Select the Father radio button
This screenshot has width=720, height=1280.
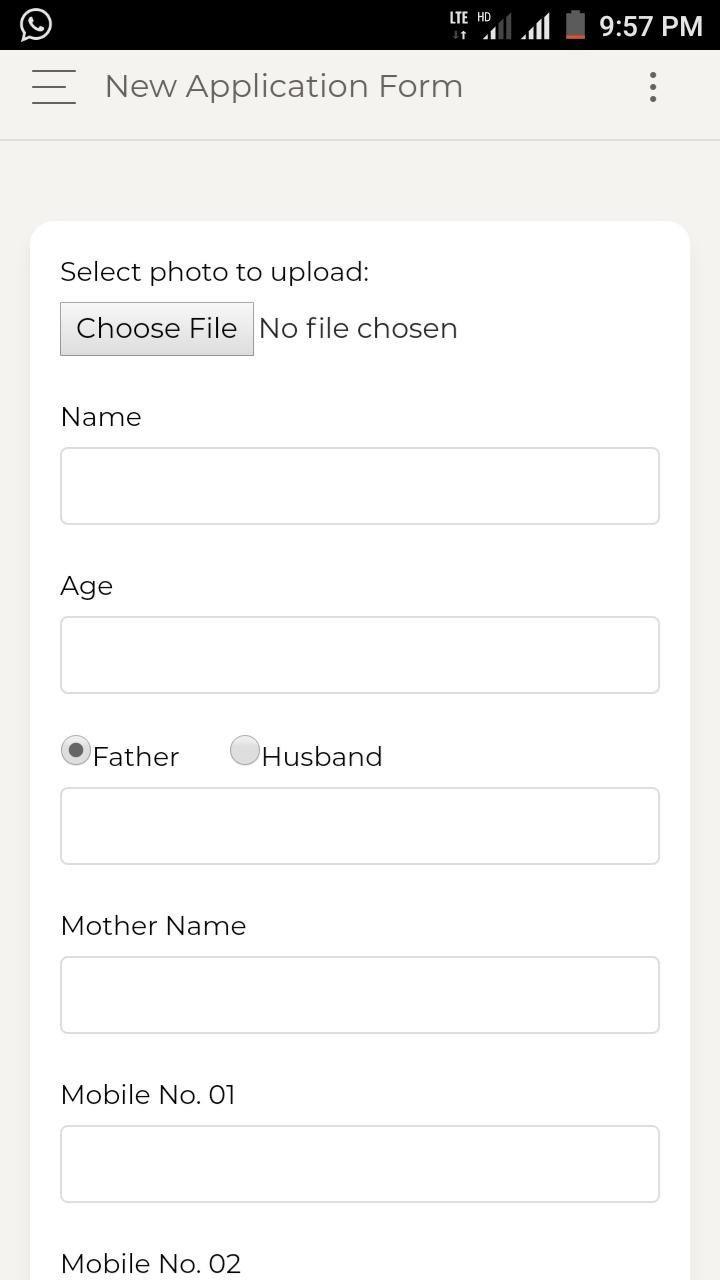point(76,750)
